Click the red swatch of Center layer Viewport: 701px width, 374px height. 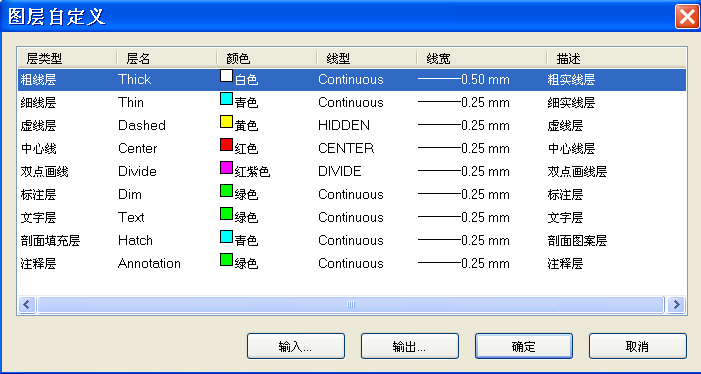[226, 144]
